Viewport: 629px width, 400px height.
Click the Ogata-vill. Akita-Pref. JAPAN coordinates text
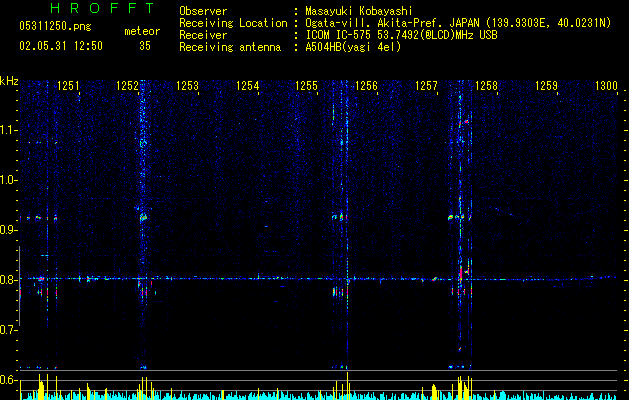coord(458,23)
